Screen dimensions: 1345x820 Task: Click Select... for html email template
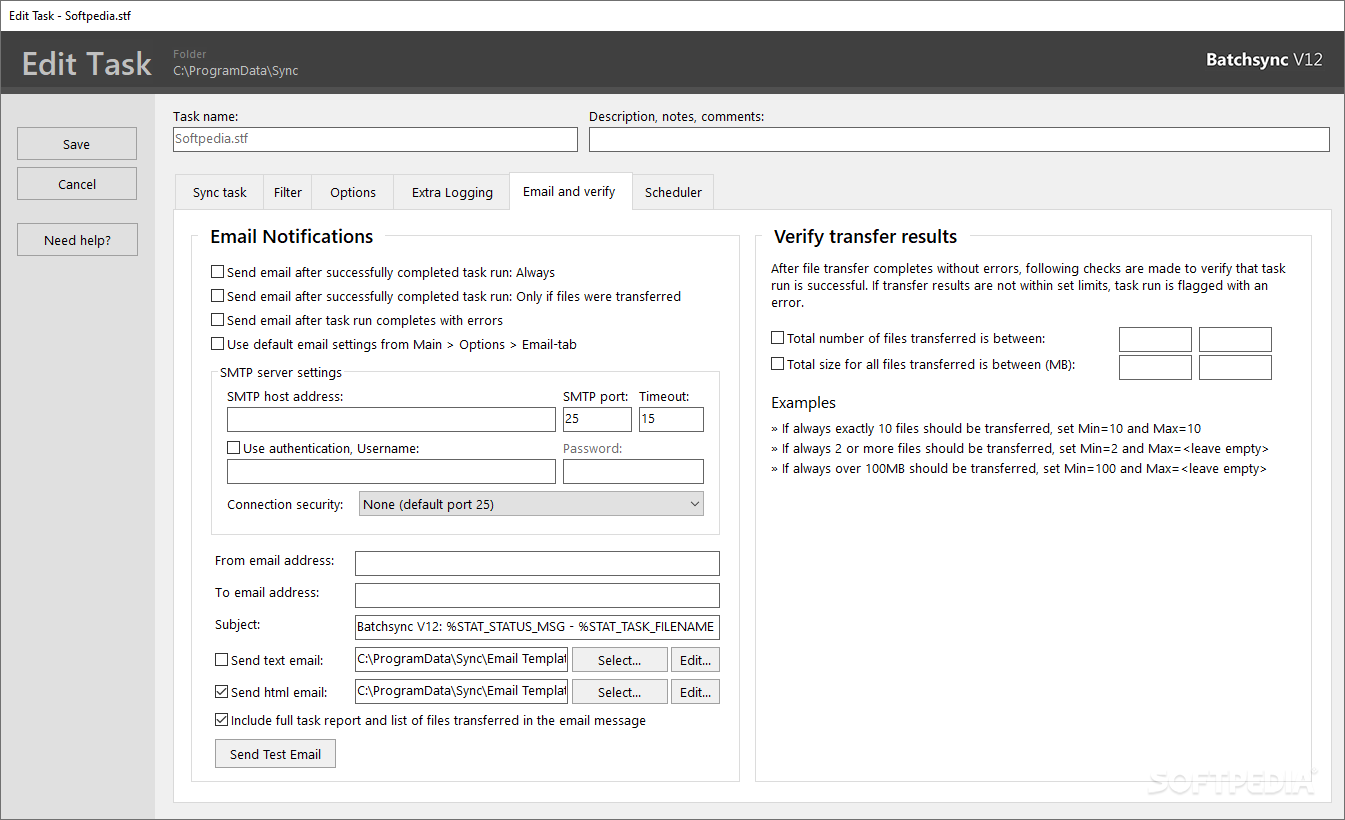tap(620, 692)
